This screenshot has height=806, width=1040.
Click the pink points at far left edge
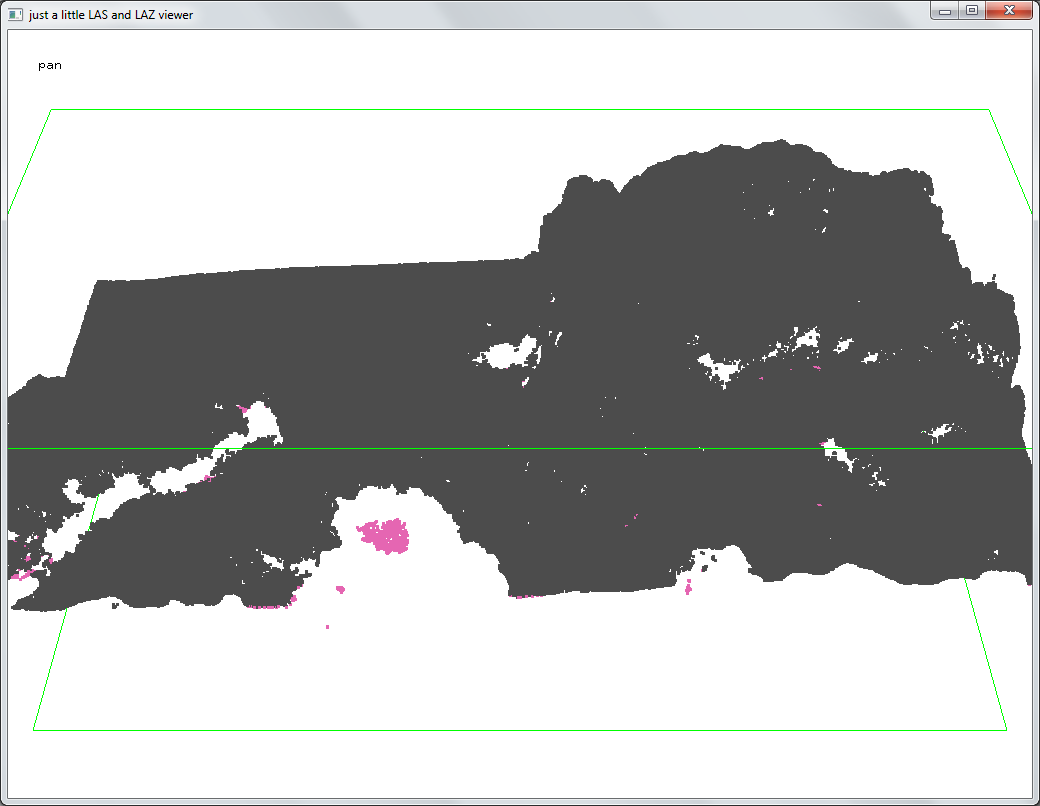point(20,574)
